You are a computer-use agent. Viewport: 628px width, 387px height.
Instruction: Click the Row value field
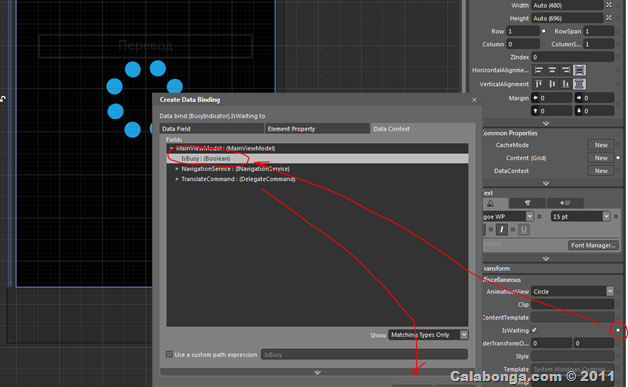point(523,31)
